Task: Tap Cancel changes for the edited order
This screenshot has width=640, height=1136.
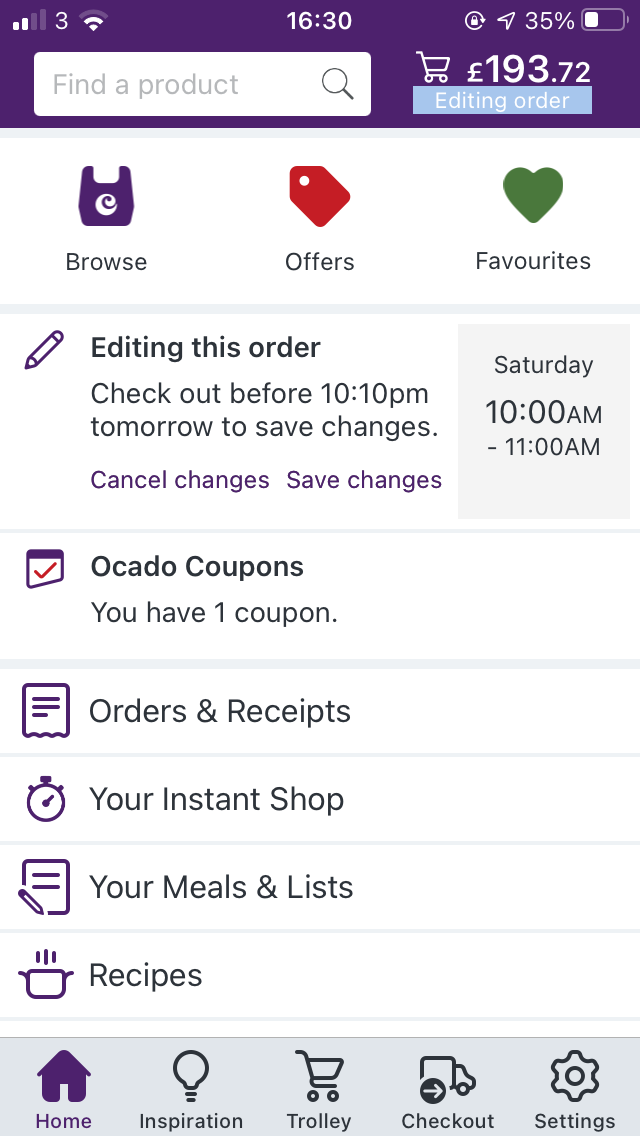Action: [180, 480]
